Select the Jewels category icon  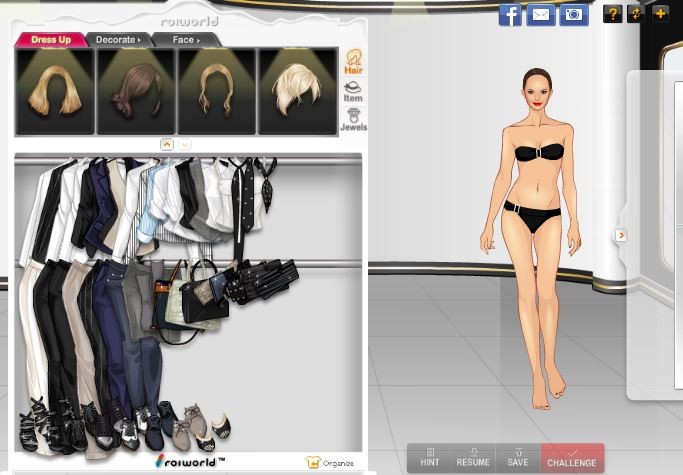click(x=353, y=120)
